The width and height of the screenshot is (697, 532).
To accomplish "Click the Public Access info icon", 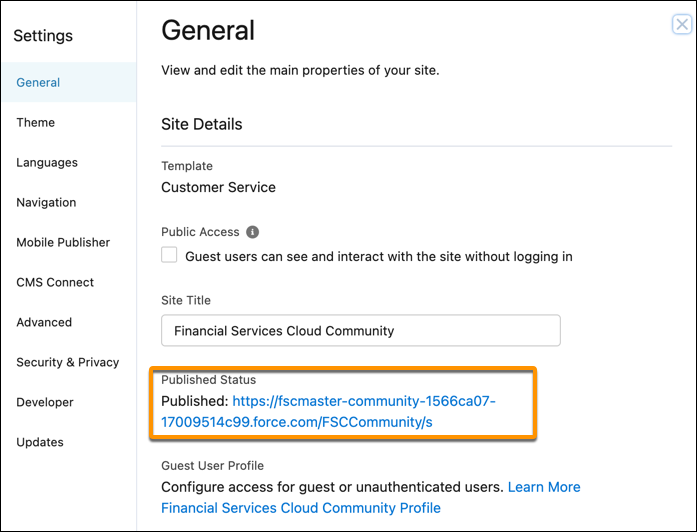I will (252, 232).
